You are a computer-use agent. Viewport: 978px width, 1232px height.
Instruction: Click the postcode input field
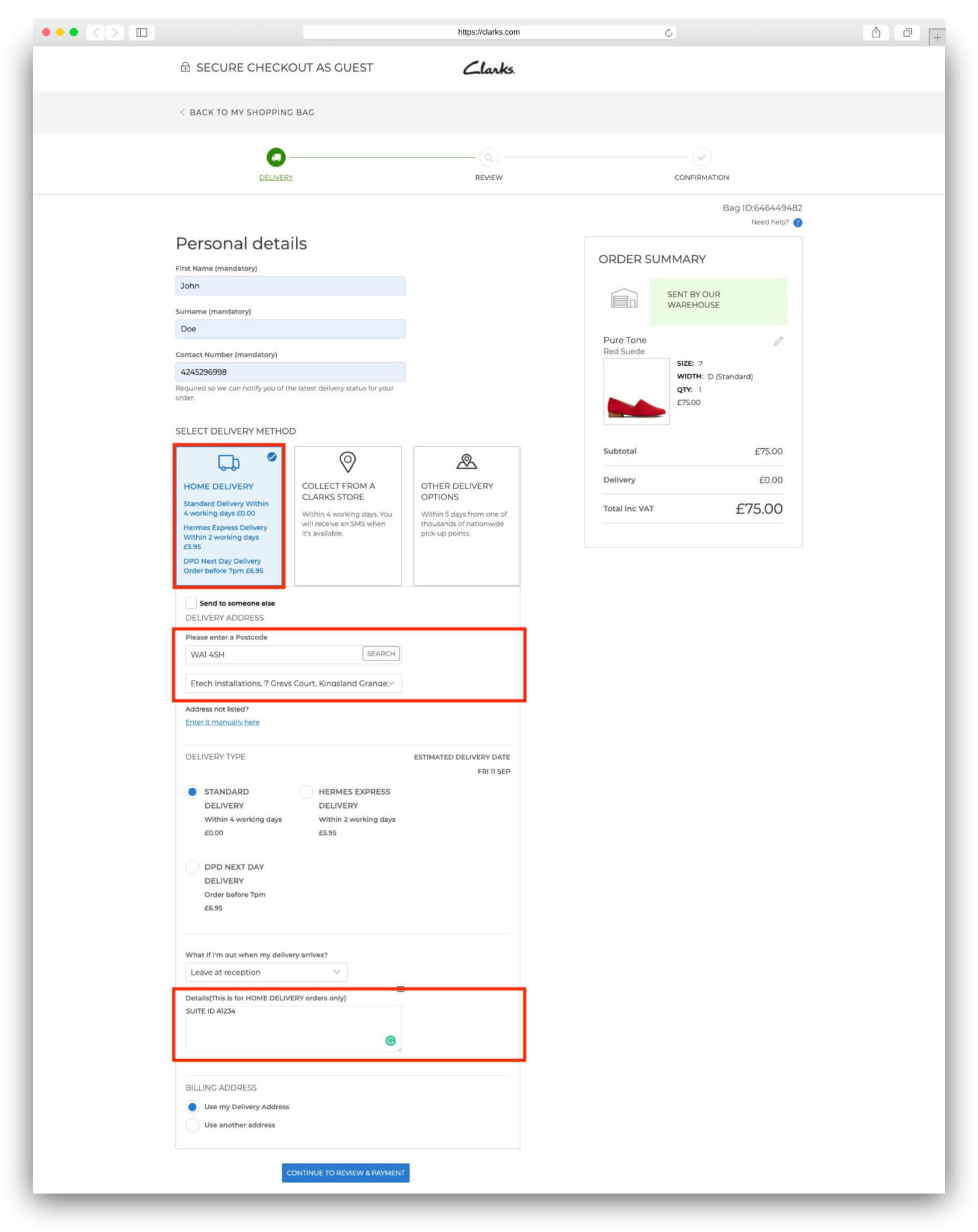click(271, 654)
